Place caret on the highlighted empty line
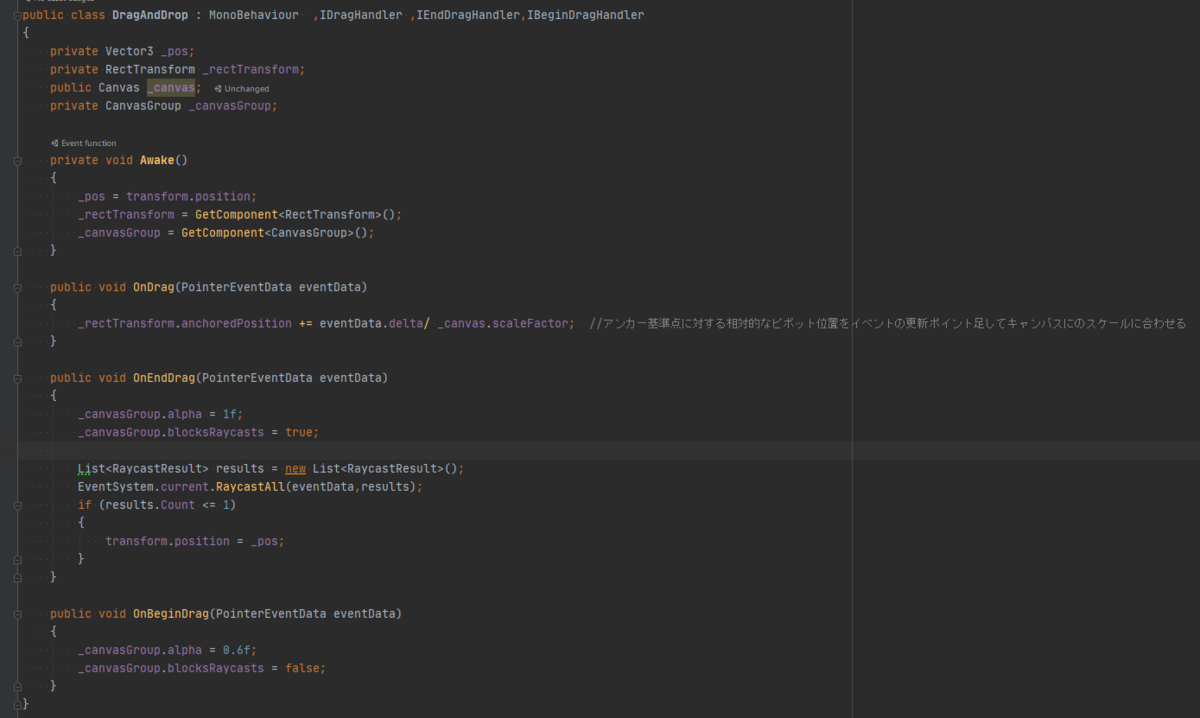This screenshot has width=1200, height=718. click(x=609, y=451)
